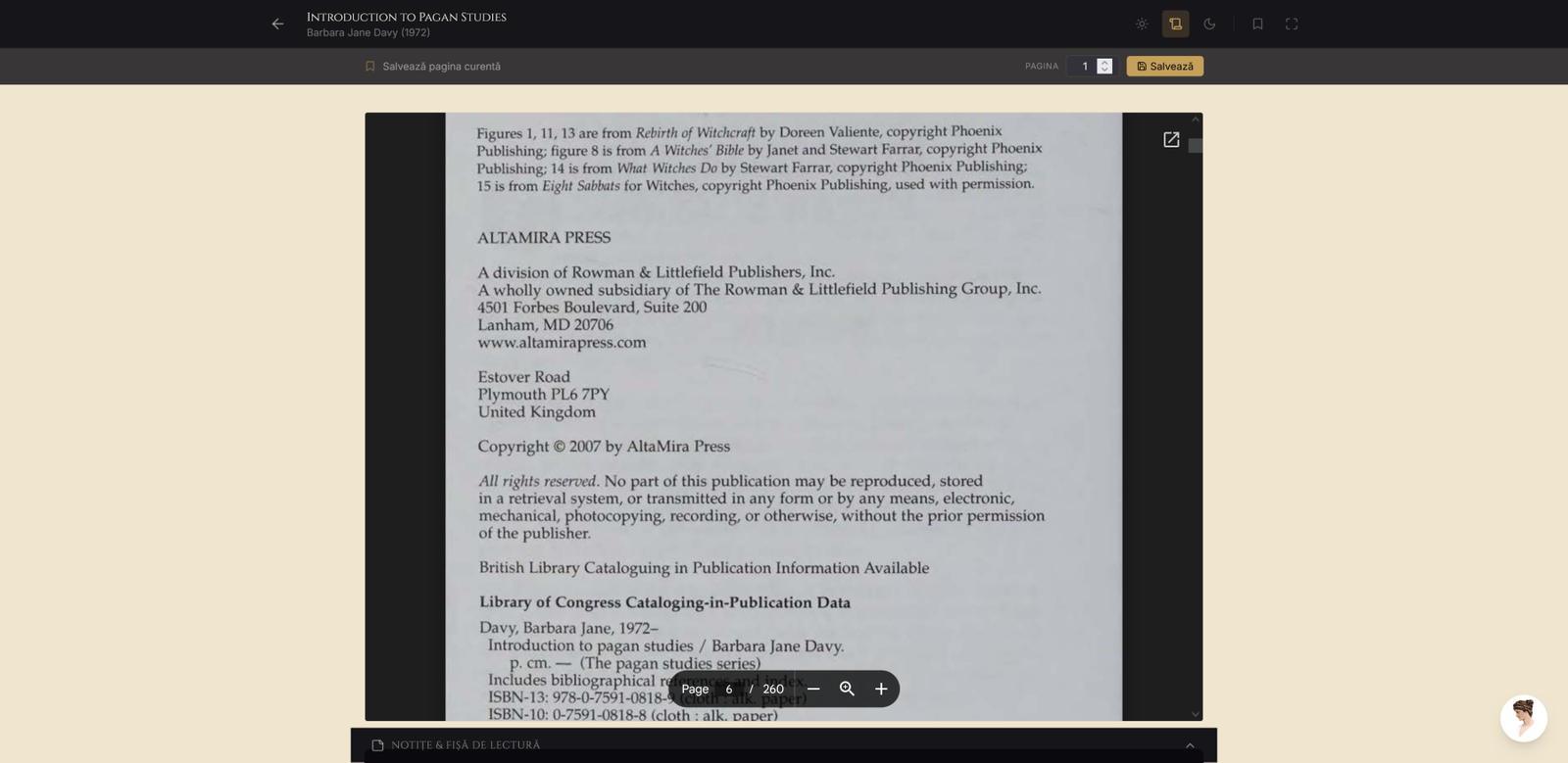
Task: Decrease the PAGINA number with down arrow
Action: pyautogui.click(x=1104, y=71)
